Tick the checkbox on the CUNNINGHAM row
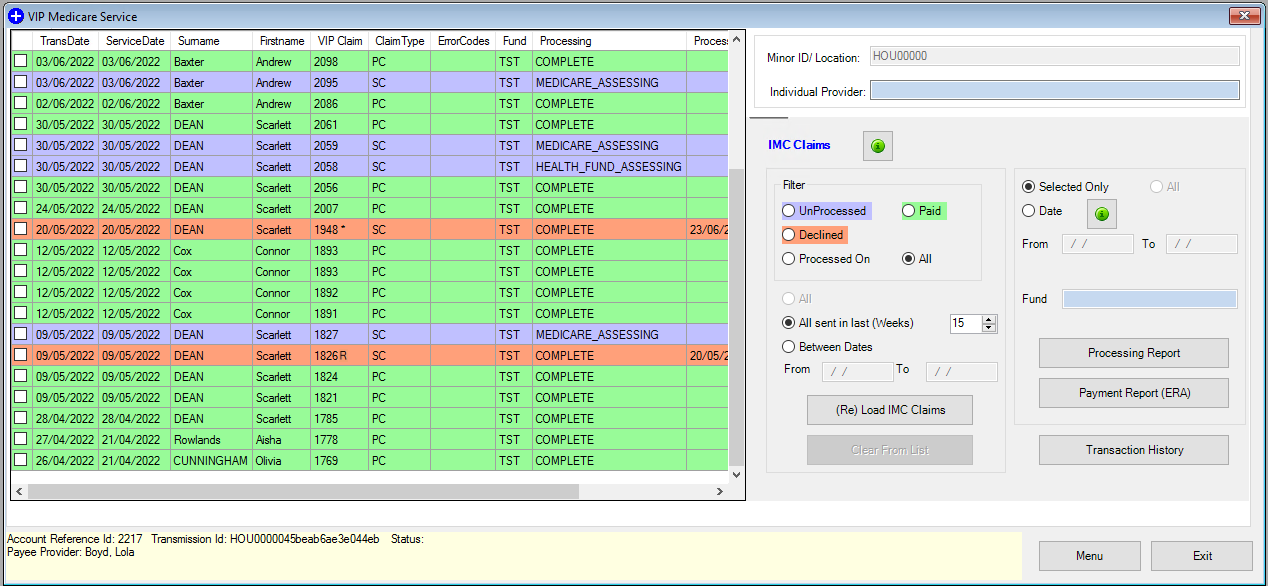The image size is (1268, 586). pyautogui.click(x=20, y=460)
